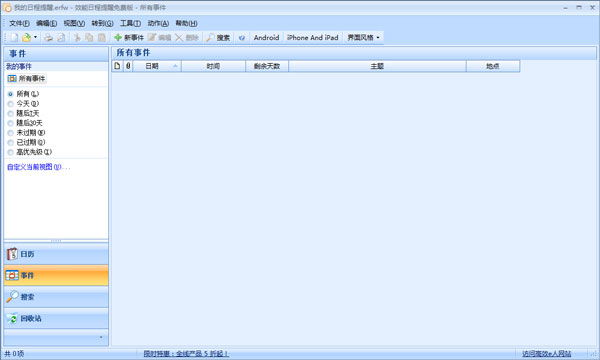Sort by the 剩余天数 column header
Image resolution: width=600 pixels, height=360 pixels.
(267, 66)
